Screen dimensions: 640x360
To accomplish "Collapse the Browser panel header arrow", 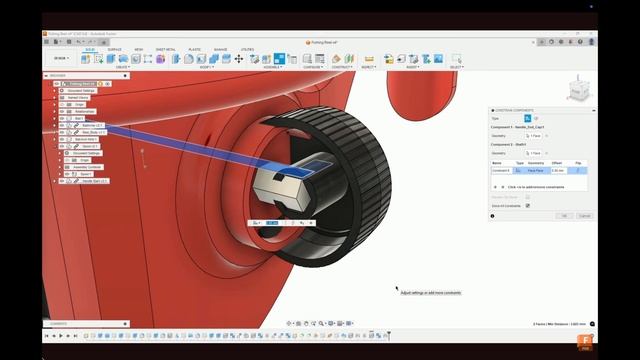I will [46, 76].
